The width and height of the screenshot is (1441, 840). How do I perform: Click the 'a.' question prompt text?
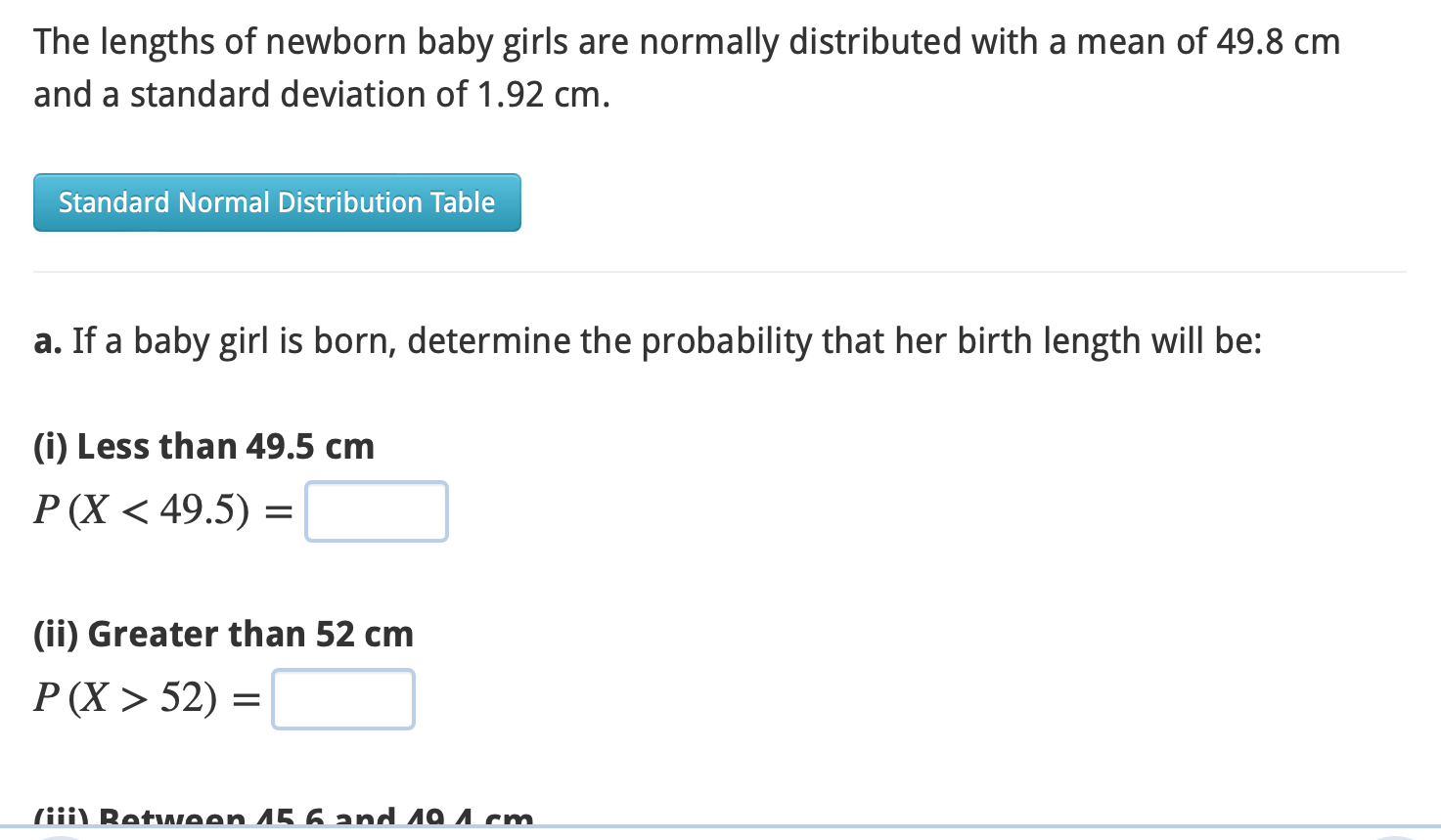click(x=648, y=340)
